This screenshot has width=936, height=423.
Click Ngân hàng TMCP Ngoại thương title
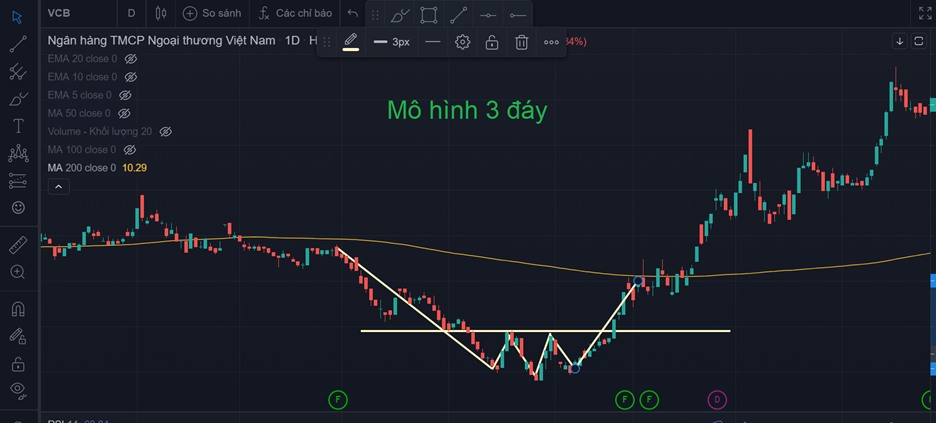[x=162, y=41]
